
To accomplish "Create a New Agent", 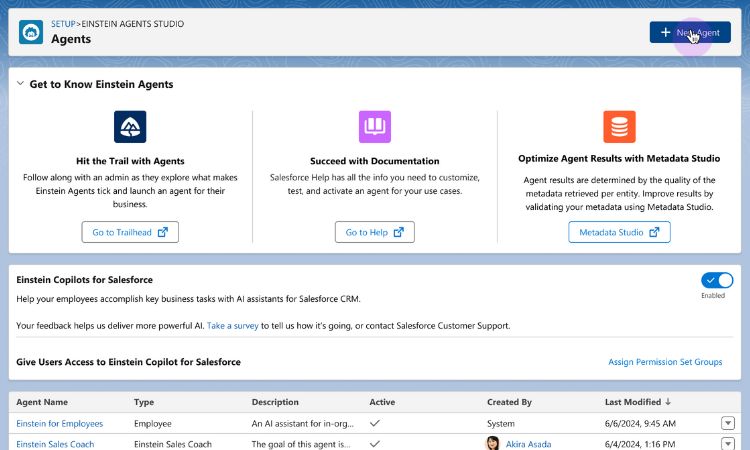I will tap(690, 32).
